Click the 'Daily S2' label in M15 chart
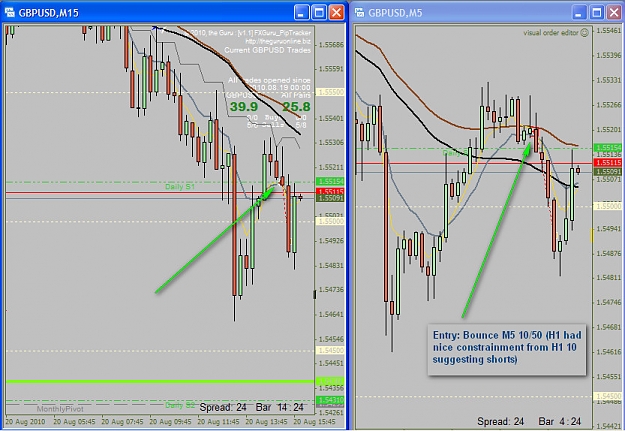This screenshot has height=431, width=625. (x=180, y=405)
